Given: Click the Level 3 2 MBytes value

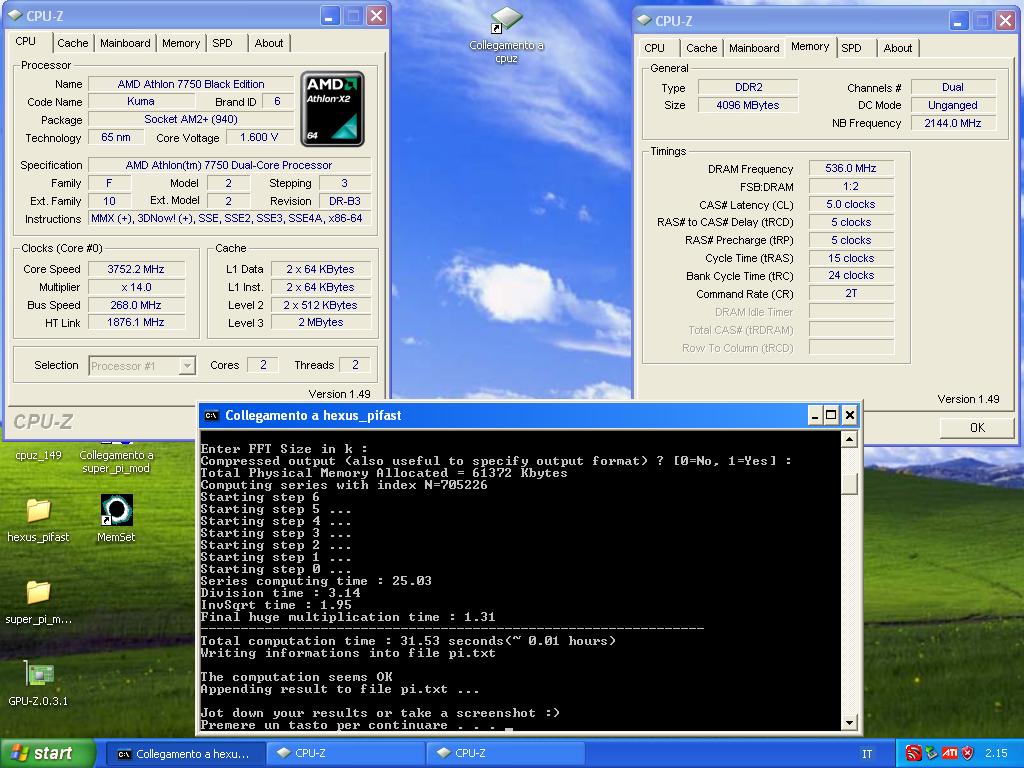Looking at the screenshot, I should [x=321, y=323].
